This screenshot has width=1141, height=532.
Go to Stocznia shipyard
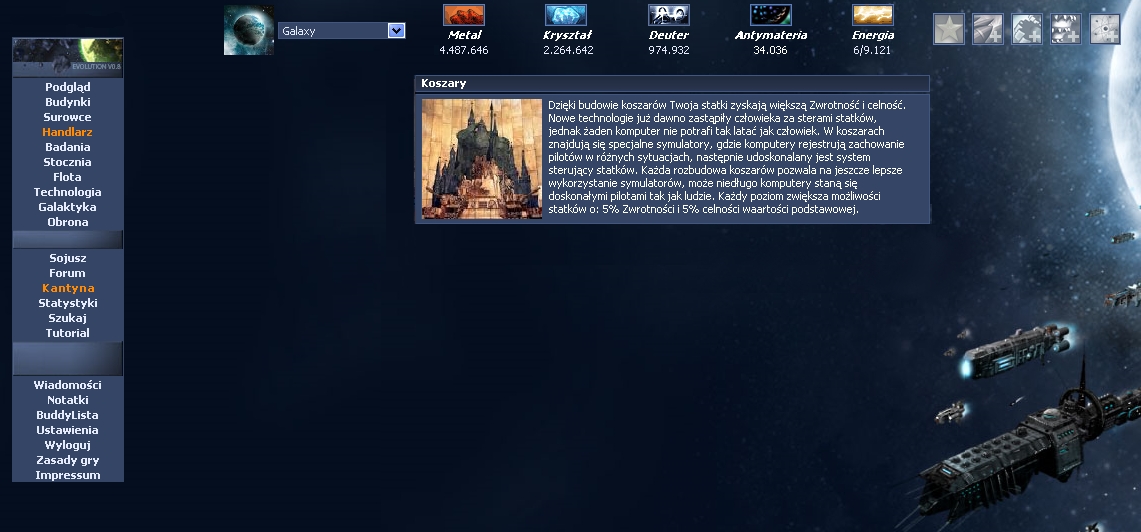pyautogui.click(x=68, y=162)
